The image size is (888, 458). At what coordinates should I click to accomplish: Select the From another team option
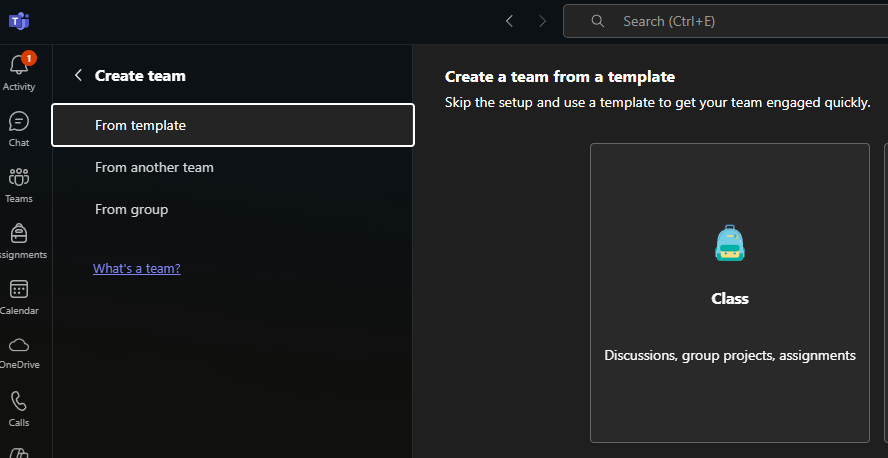click(x=154, y=167)
